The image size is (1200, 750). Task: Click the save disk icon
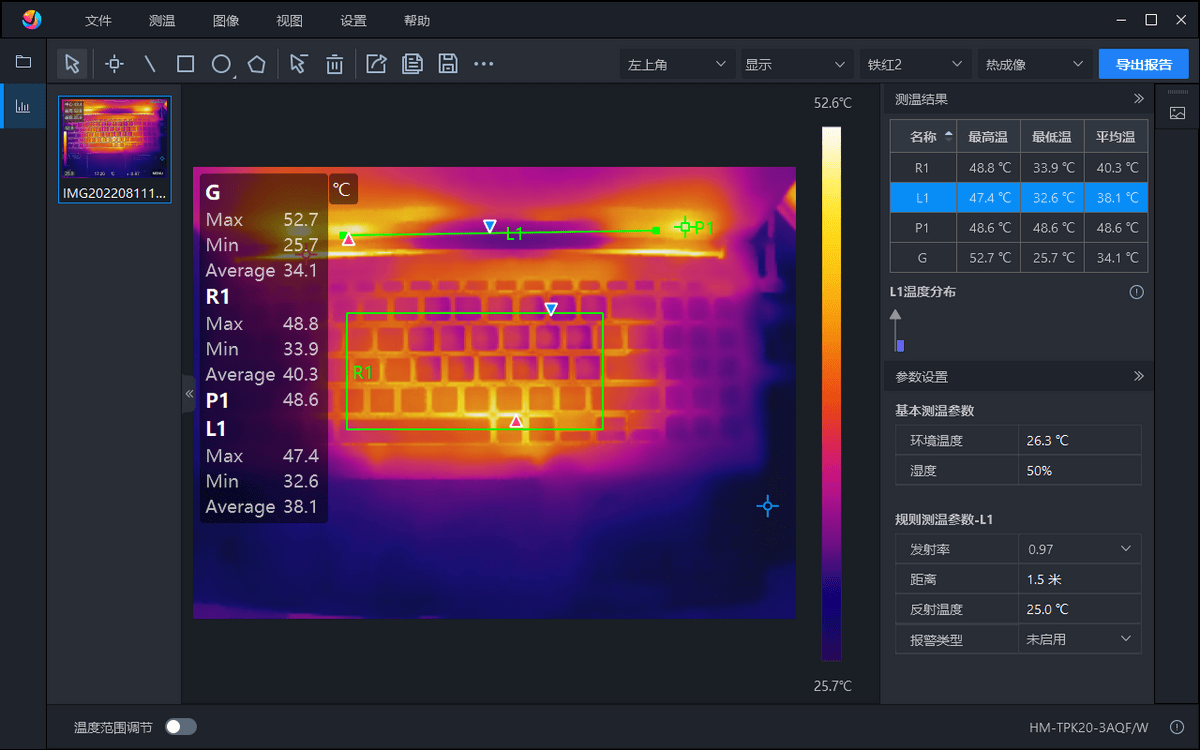pos(448,64)
